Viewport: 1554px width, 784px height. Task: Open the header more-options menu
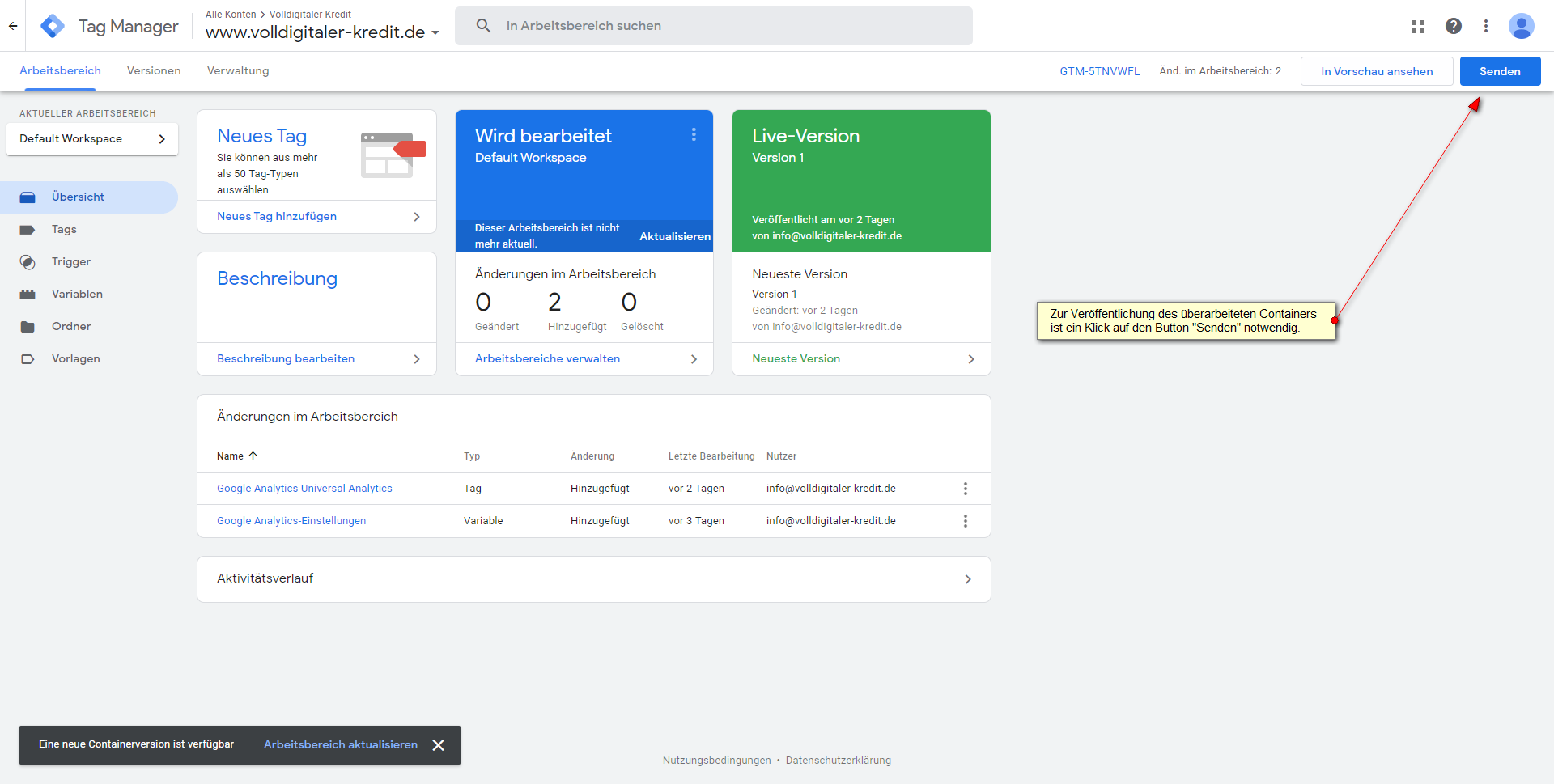pos(1486,26)
